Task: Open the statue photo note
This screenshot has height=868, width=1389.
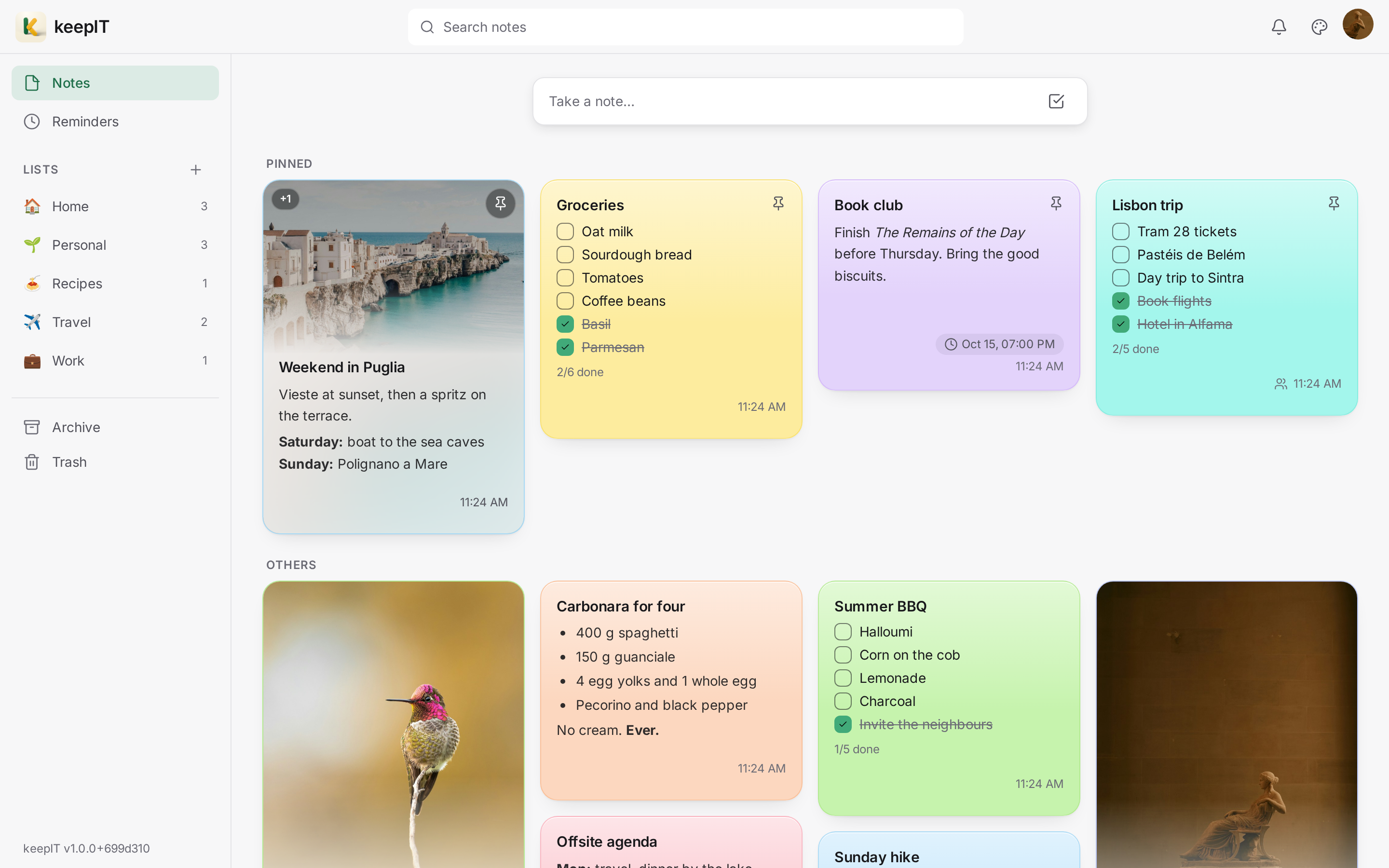Action: tap(1226, 724)
